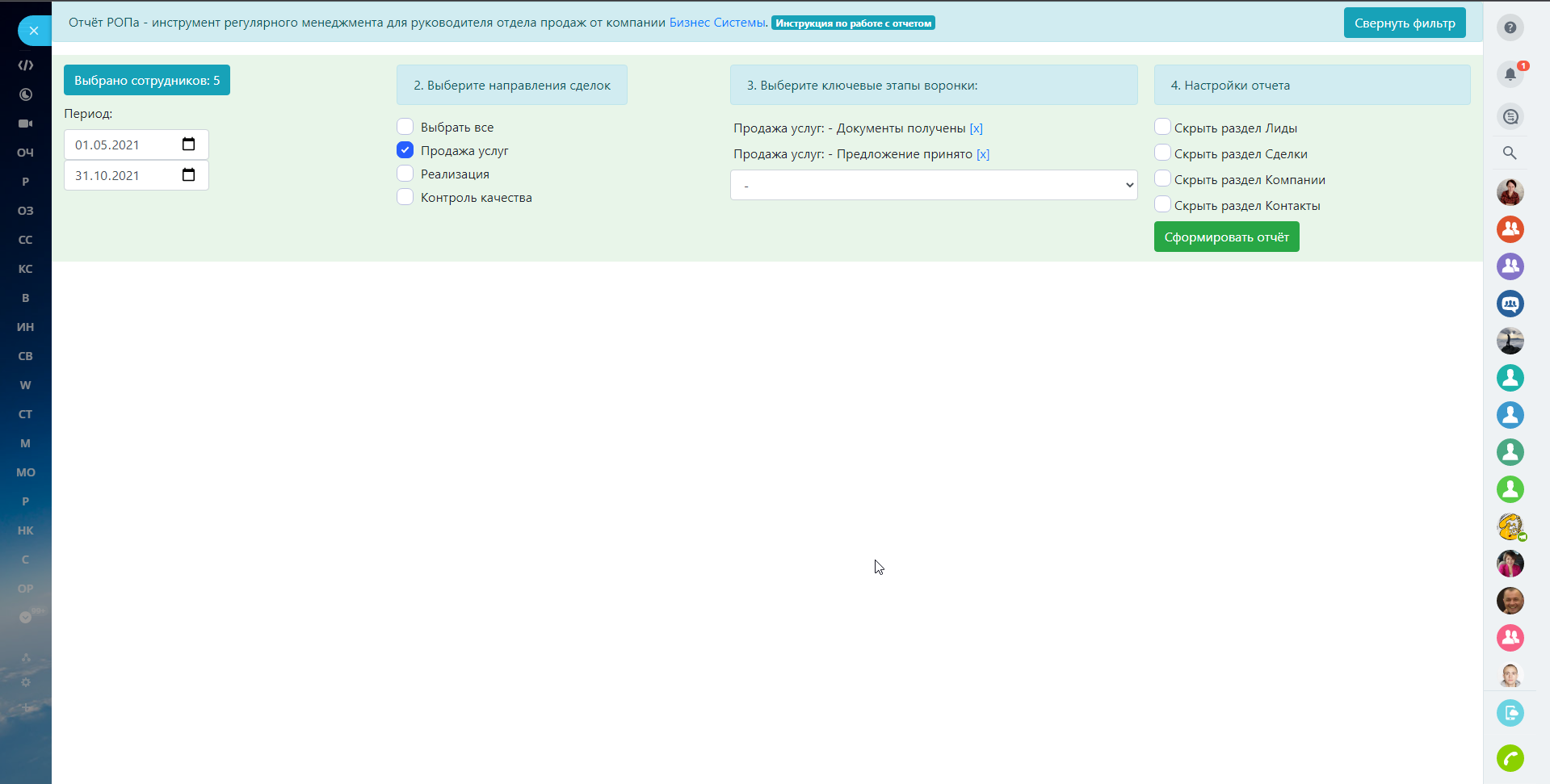Image resolution: width=1550 pixels, height=784 pixels.
Task: Tick the 'Контроль качества' checkbox
Action: tap(405, 197)
